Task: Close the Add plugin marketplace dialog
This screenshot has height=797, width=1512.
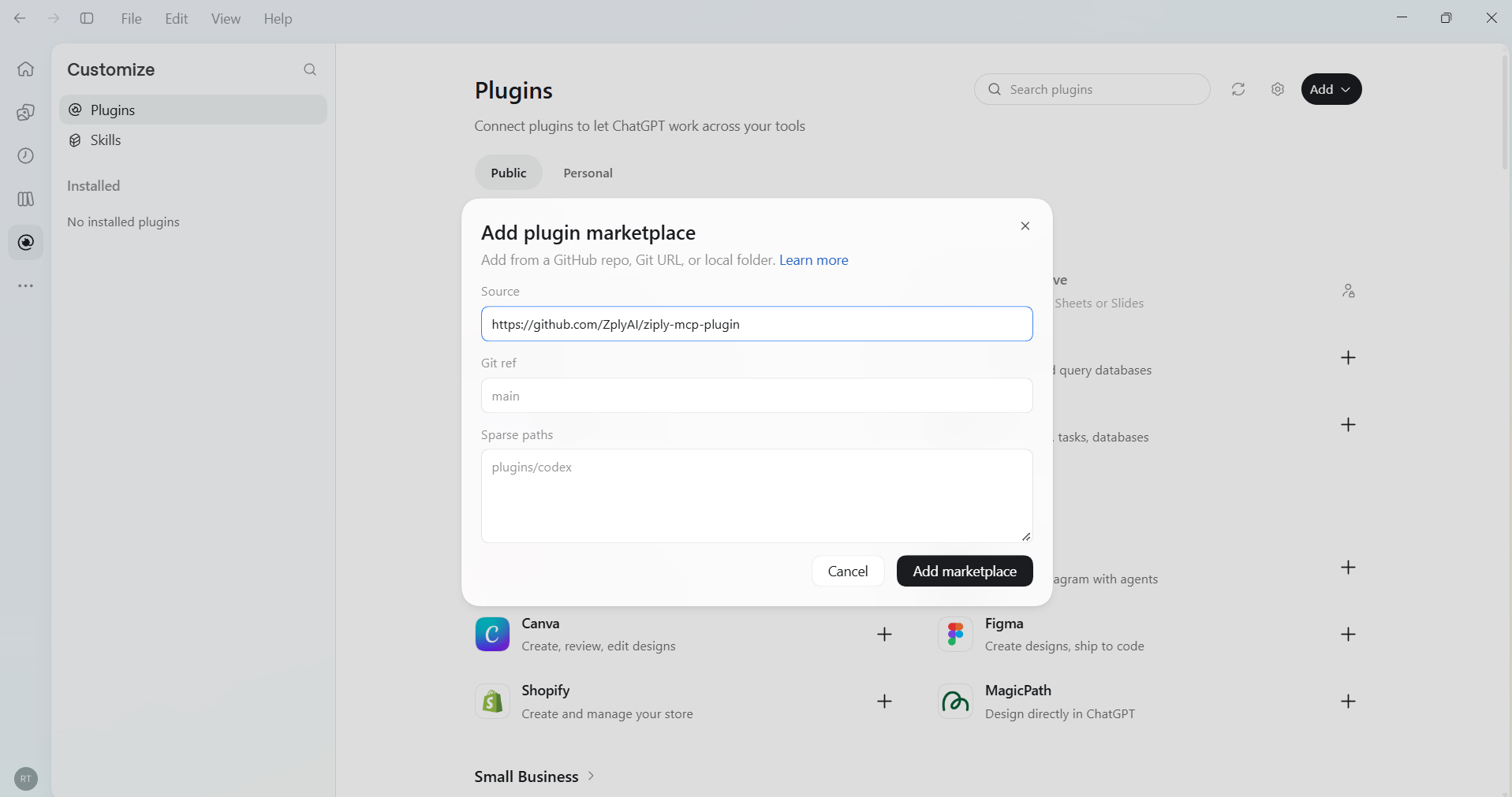Action: (1025, 225)
